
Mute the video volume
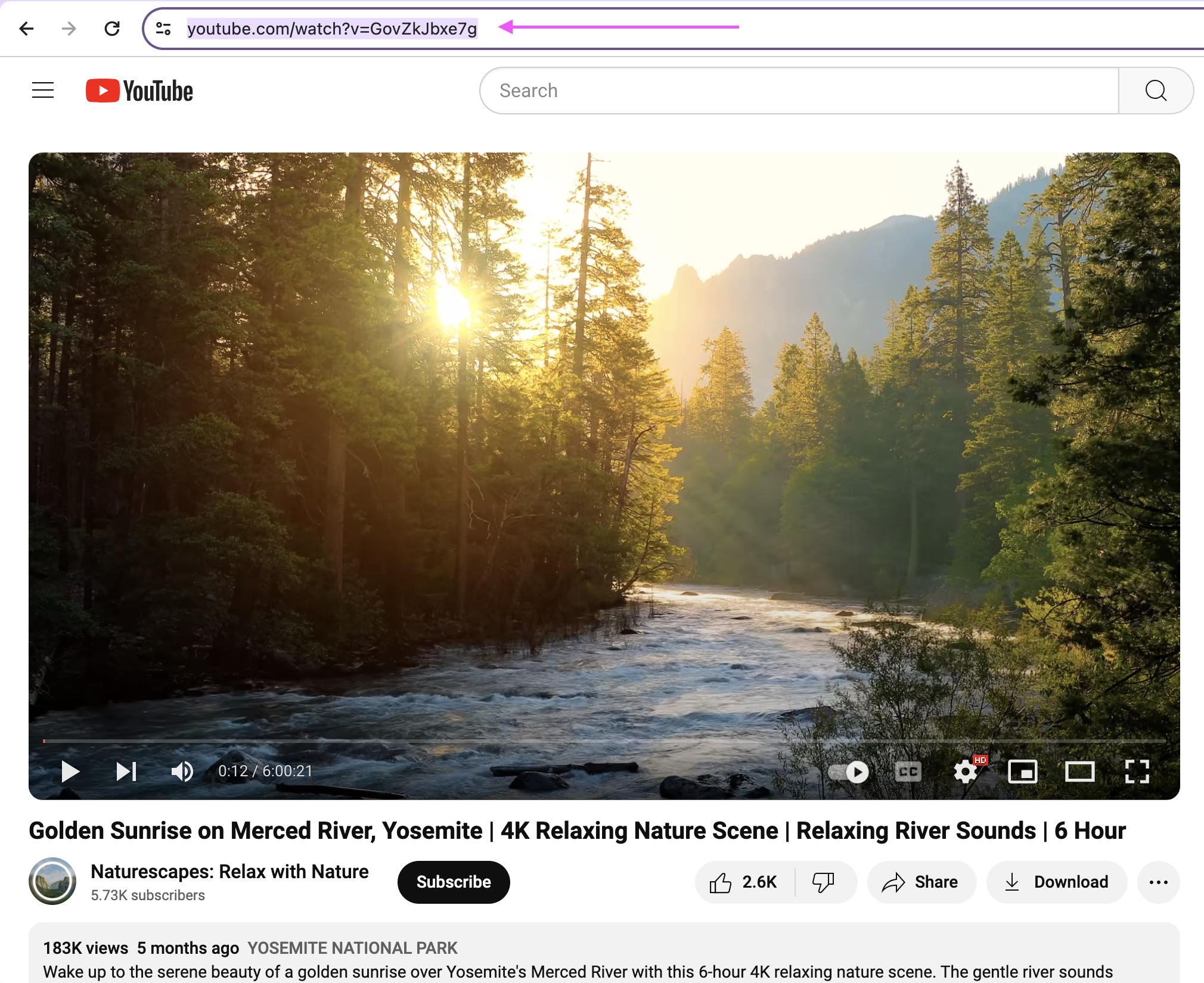182,772
